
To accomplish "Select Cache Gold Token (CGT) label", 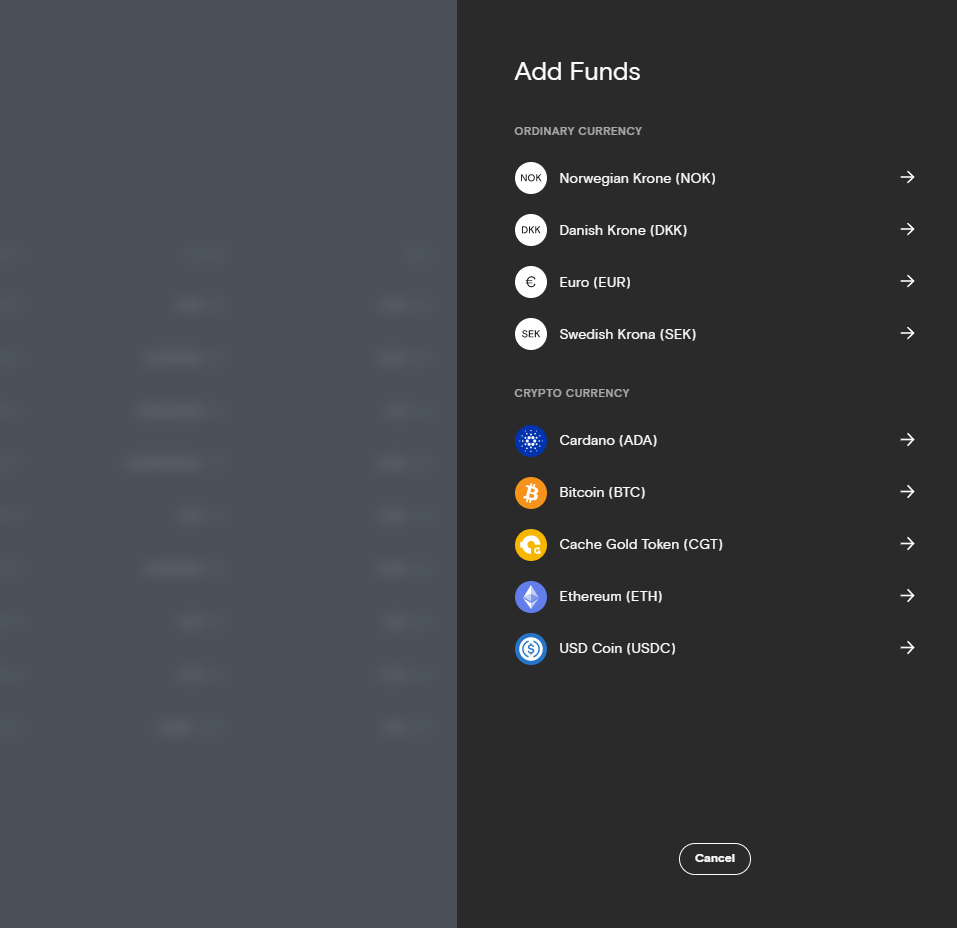I will pos(640,544).
